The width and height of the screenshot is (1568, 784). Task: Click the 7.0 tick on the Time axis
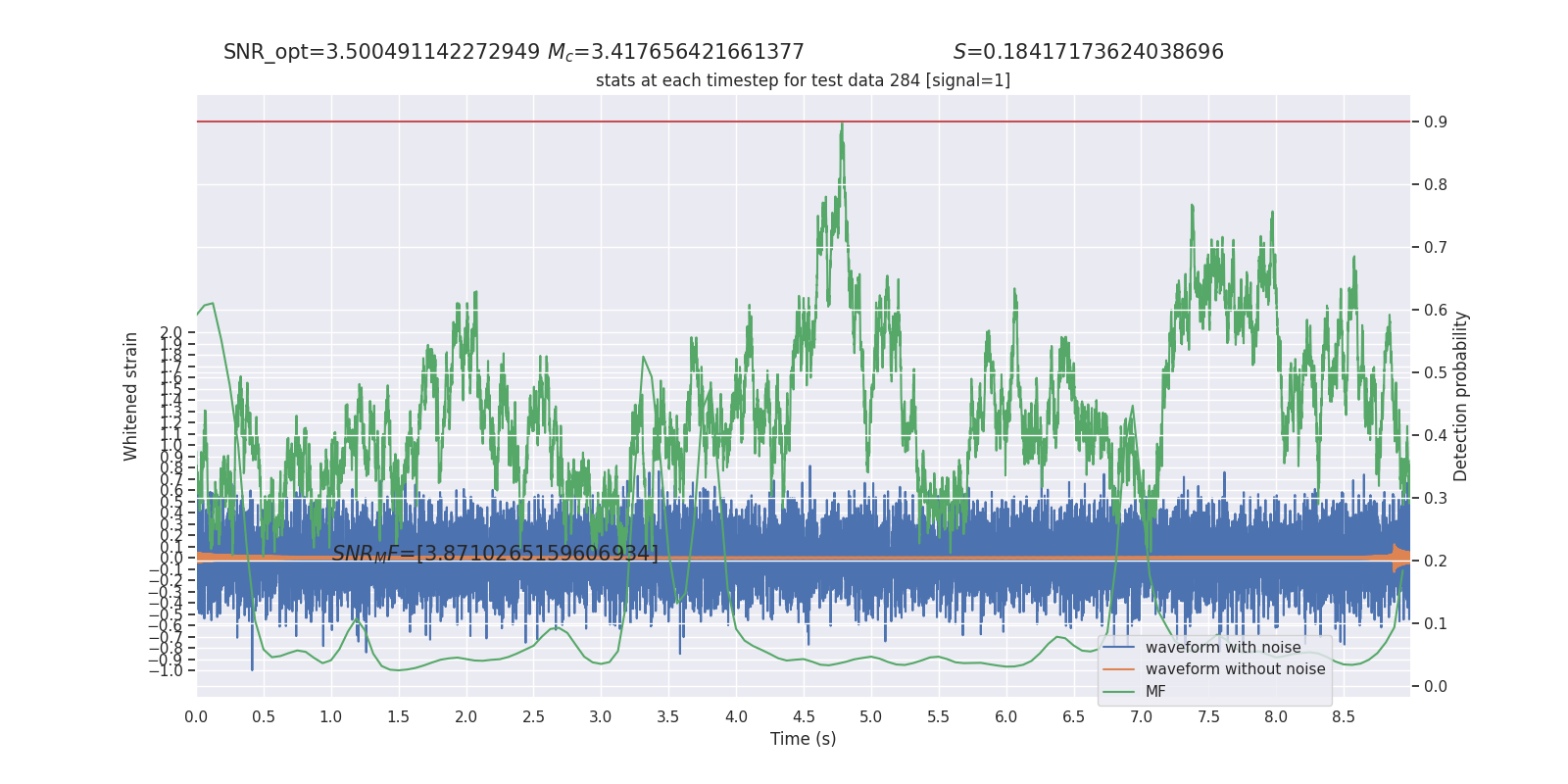pos(1142,717)
